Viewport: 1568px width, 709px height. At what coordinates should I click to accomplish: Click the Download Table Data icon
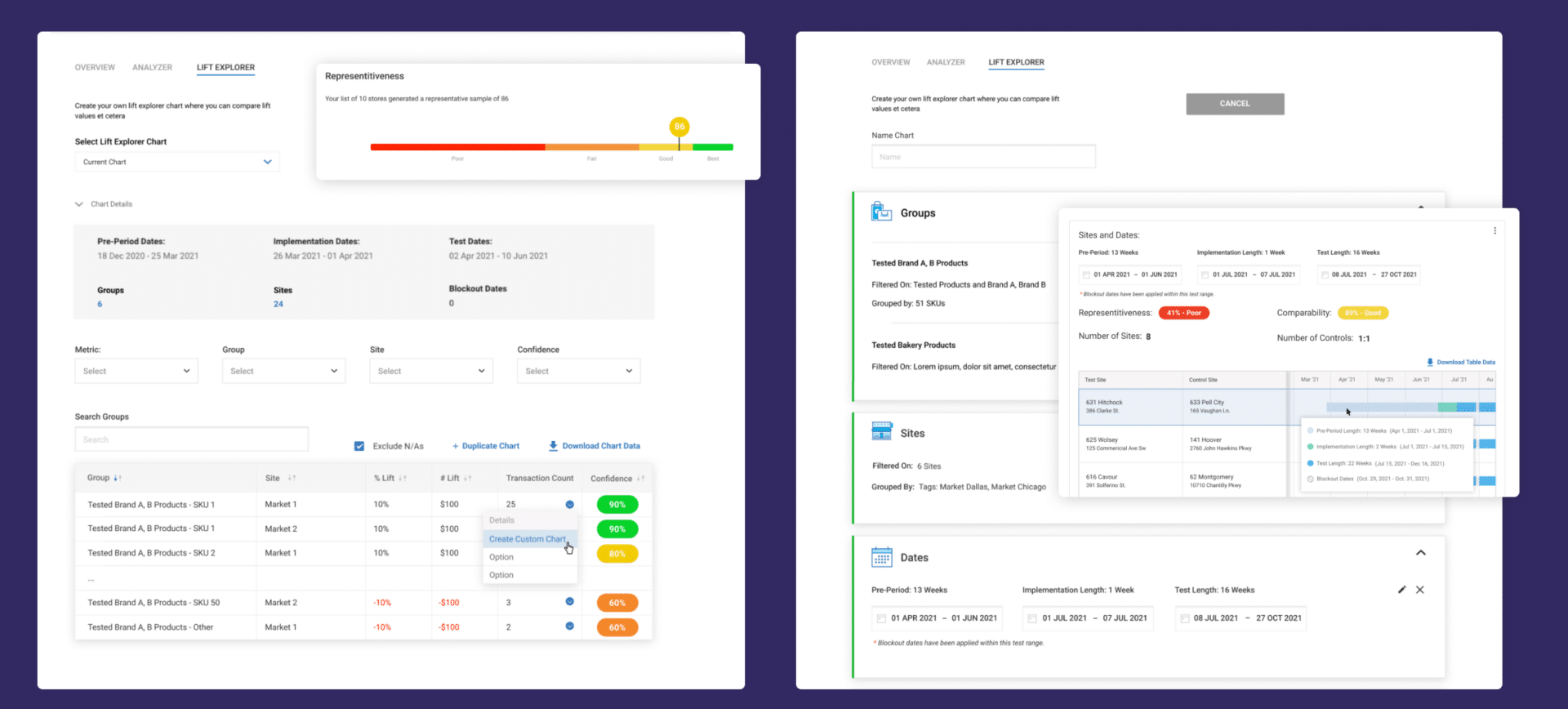click(x=1430, y=362)
